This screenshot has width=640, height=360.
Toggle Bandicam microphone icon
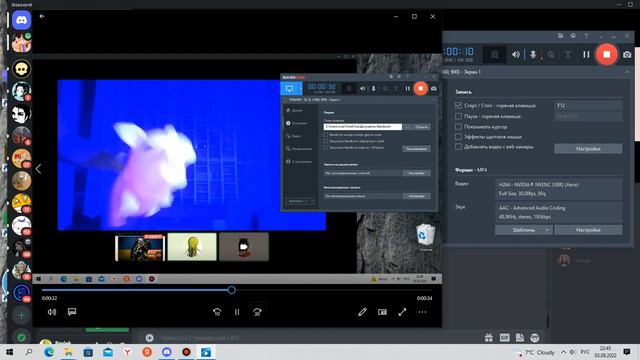533,54
